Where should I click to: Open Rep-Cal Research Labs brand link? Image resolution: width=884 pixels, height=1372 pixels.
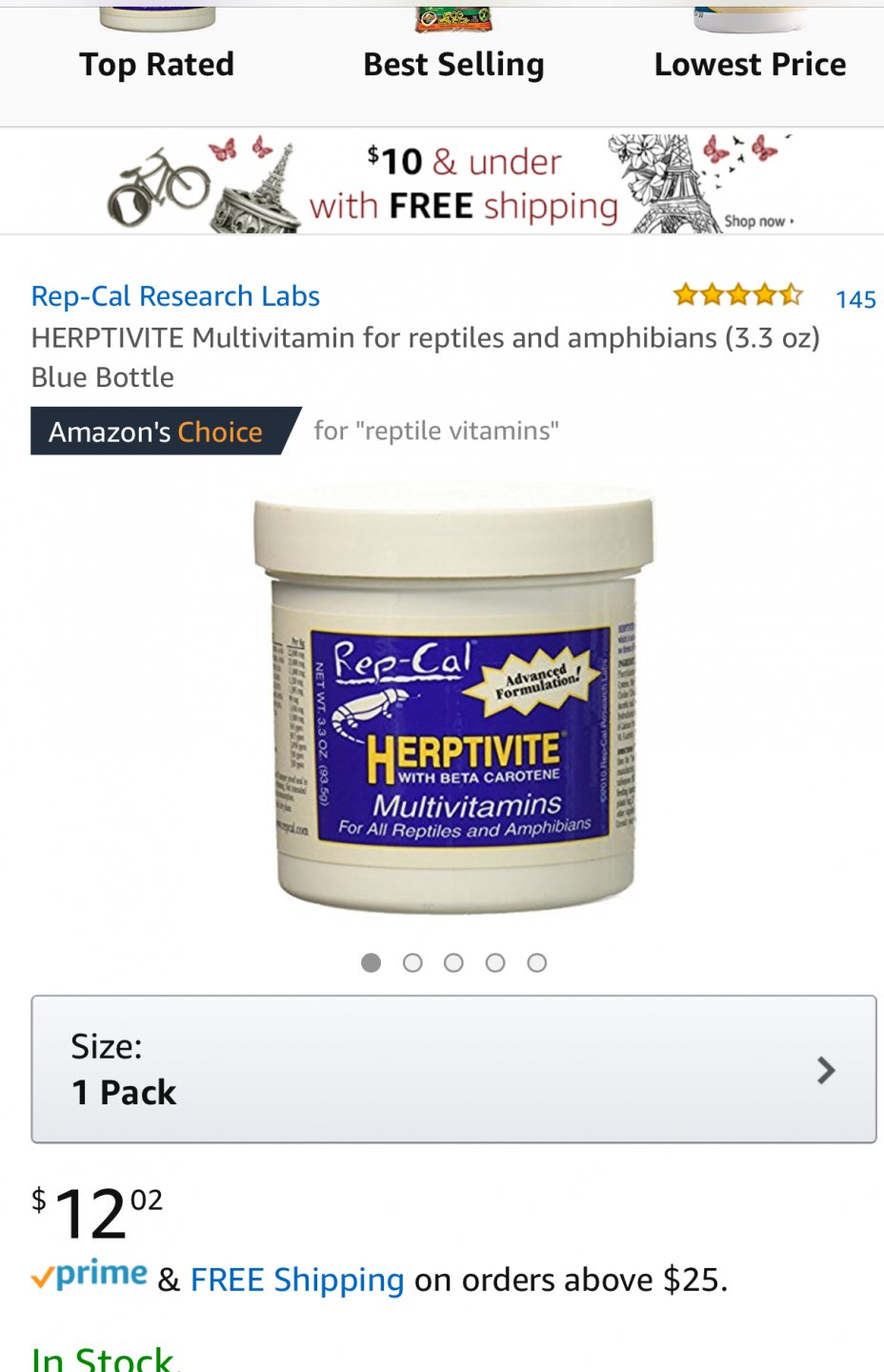pos(175,296)
